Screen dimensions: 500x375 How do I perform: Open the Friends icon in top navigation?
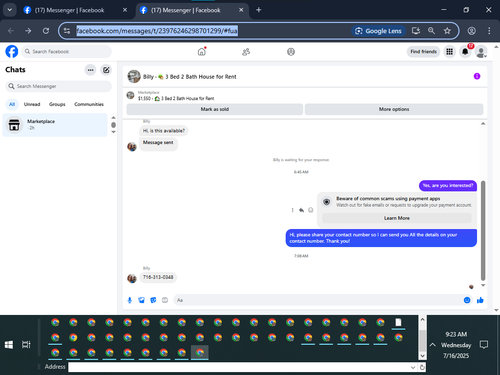(x=246, y=52)
